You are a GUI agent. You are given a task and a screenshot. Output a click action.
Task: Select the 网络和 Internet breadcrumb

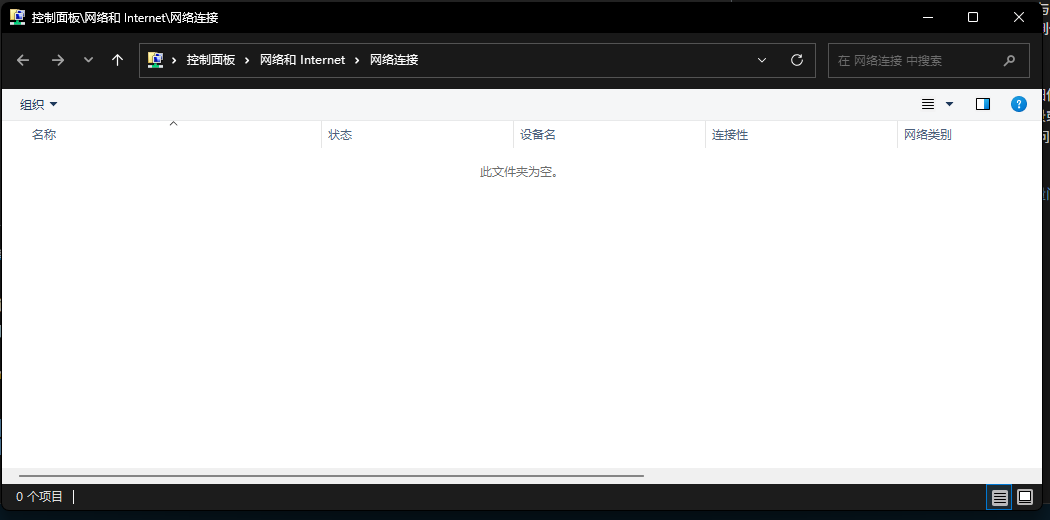[x=303, y=60]
